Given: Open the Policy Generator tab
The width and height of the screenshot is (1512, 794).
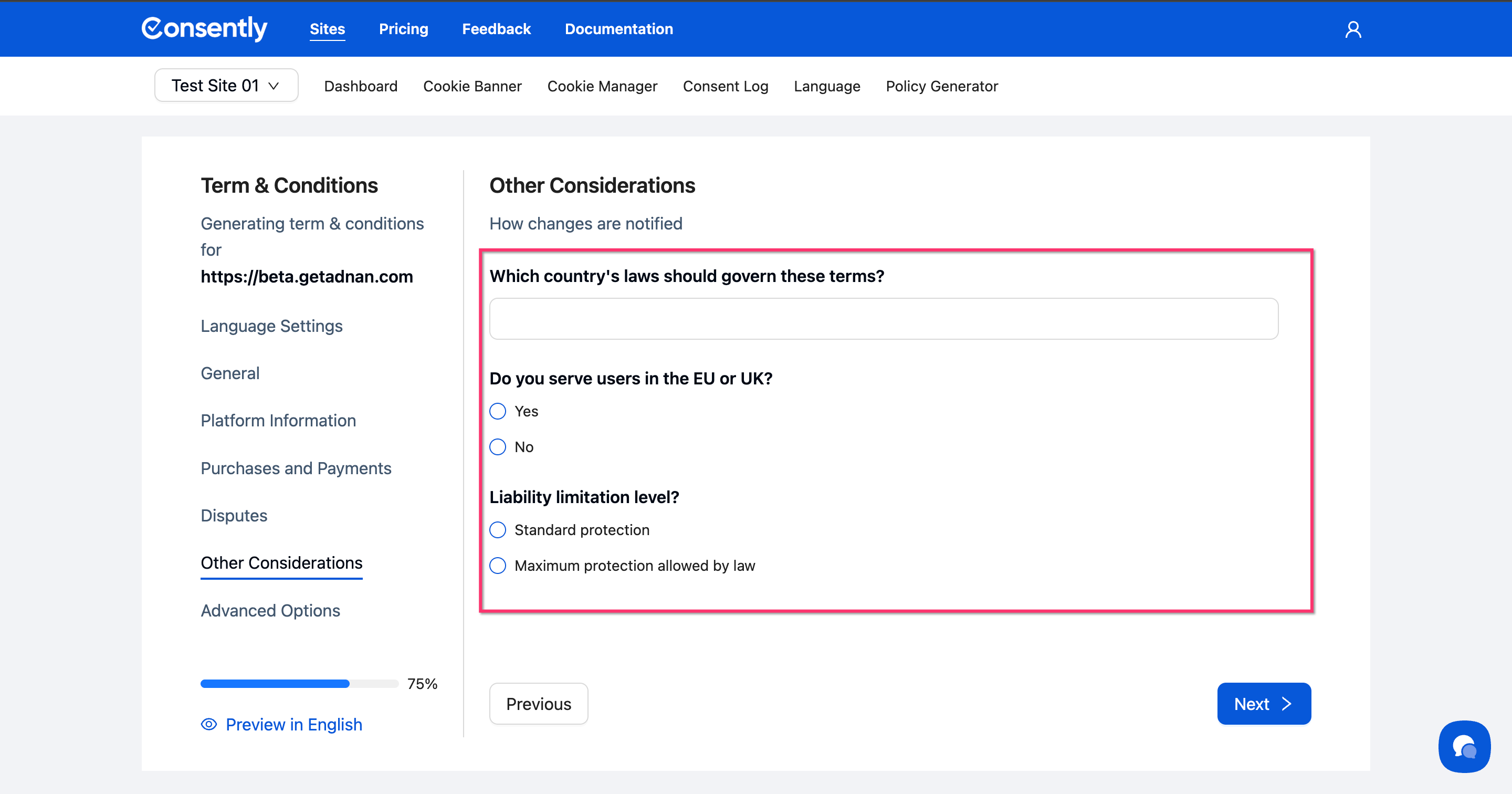Looking at the screenshot, I should [941, 86].
